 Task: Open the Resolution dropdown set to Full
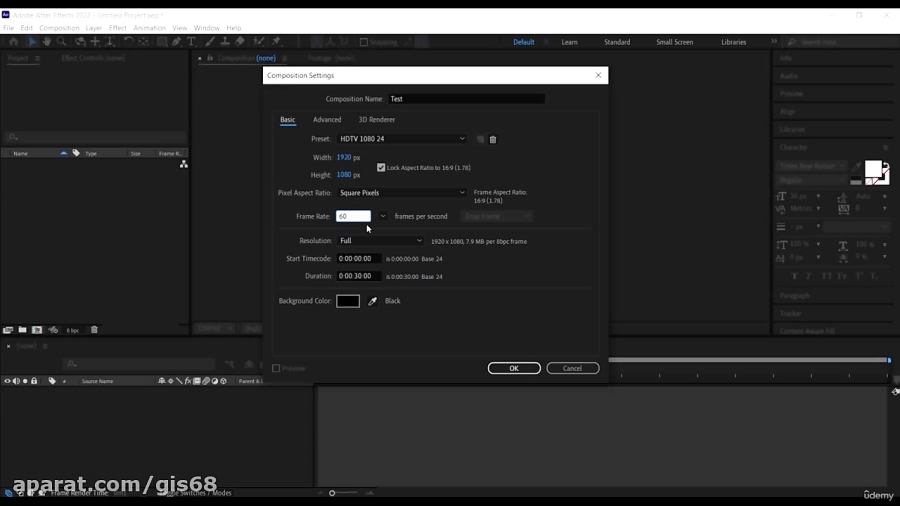click(380, 241)
